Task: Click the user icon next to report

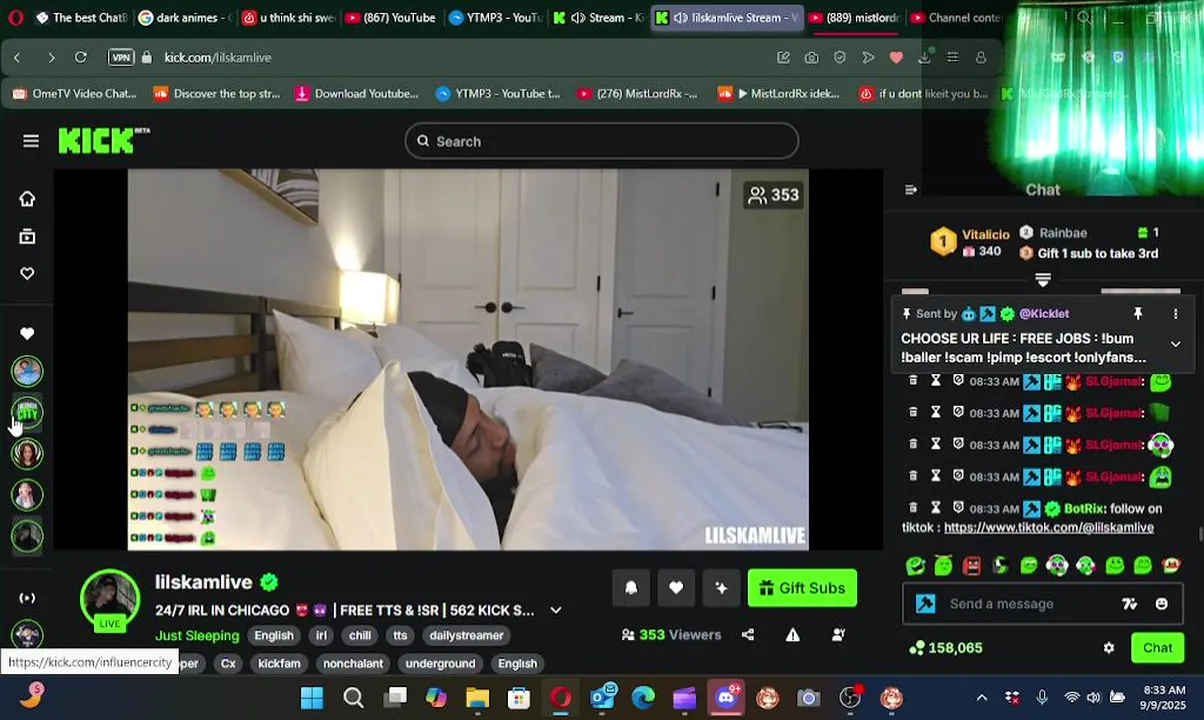Action: (x=838, y=634)
